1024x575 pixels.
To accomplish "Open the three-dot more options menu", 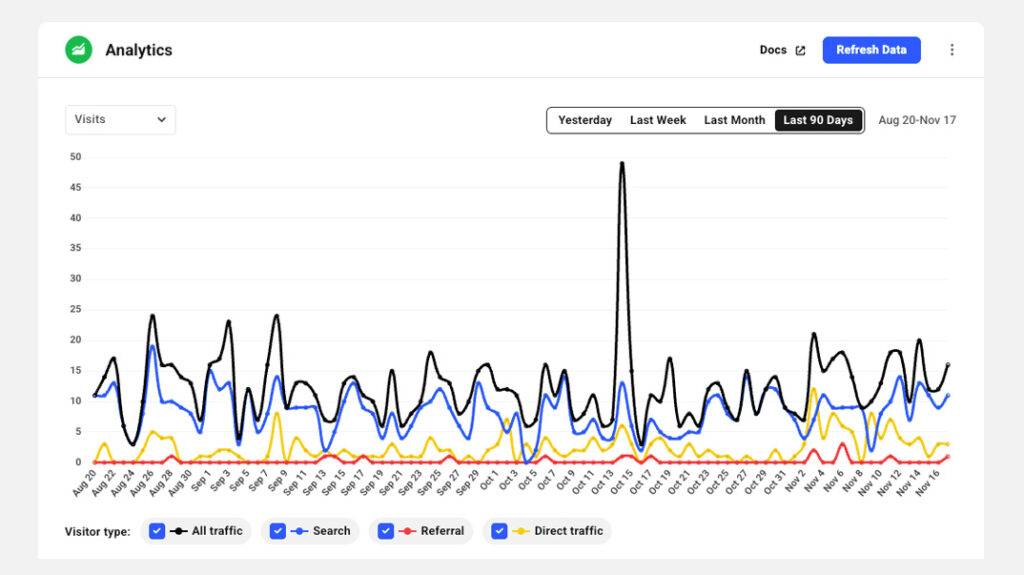I will pos(951,50).
